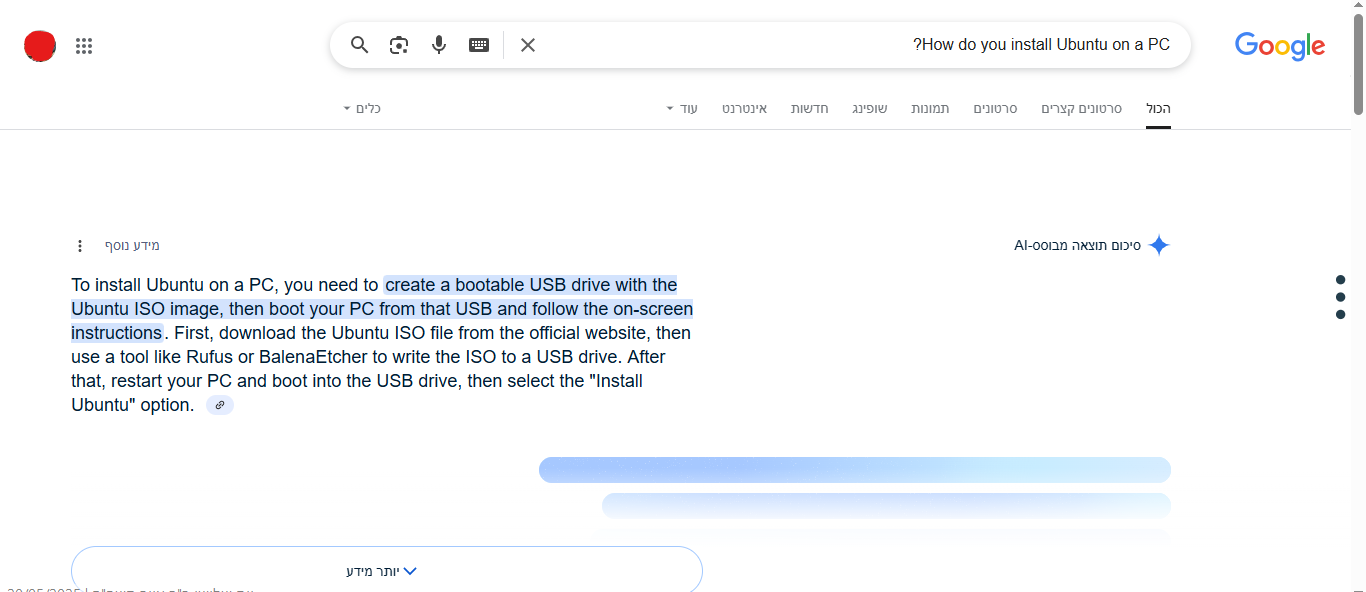
Task: Select the הכול results tab
Action: 1158,108
